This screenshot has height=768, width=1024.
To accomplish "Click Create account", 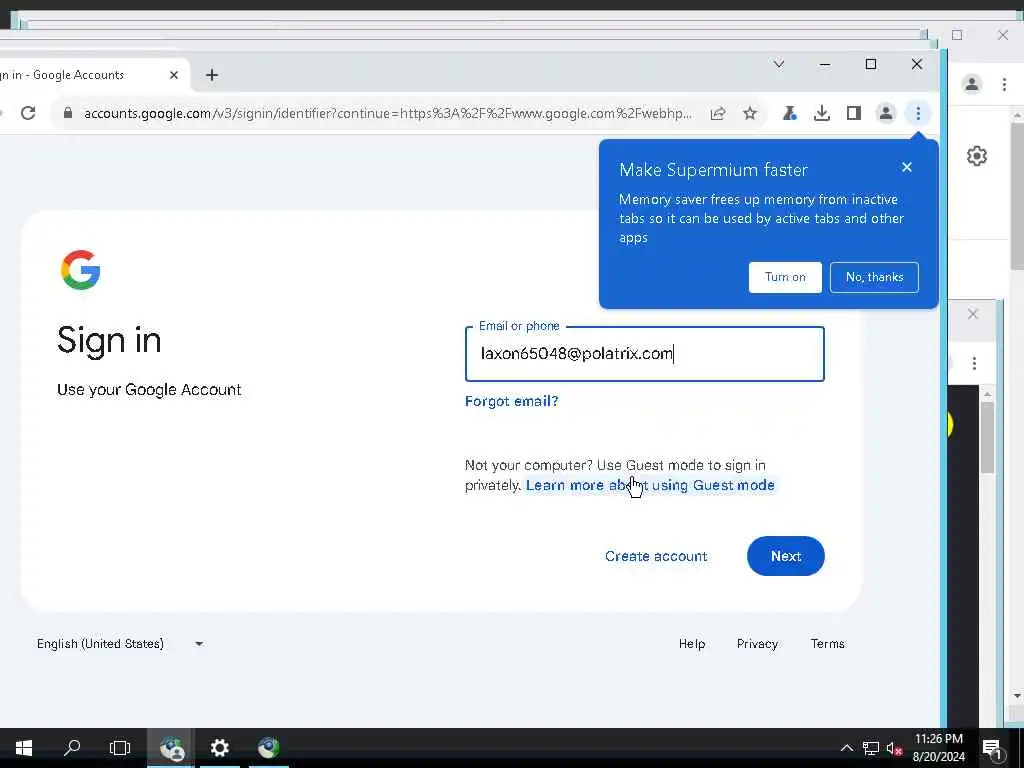I will tap(656, 556).
